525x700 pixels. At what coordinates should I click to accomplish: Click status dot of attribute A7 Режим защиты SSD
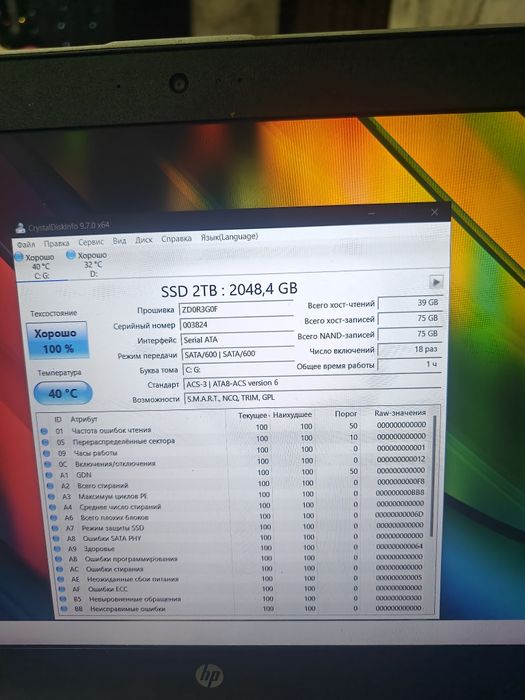point(55,528)
